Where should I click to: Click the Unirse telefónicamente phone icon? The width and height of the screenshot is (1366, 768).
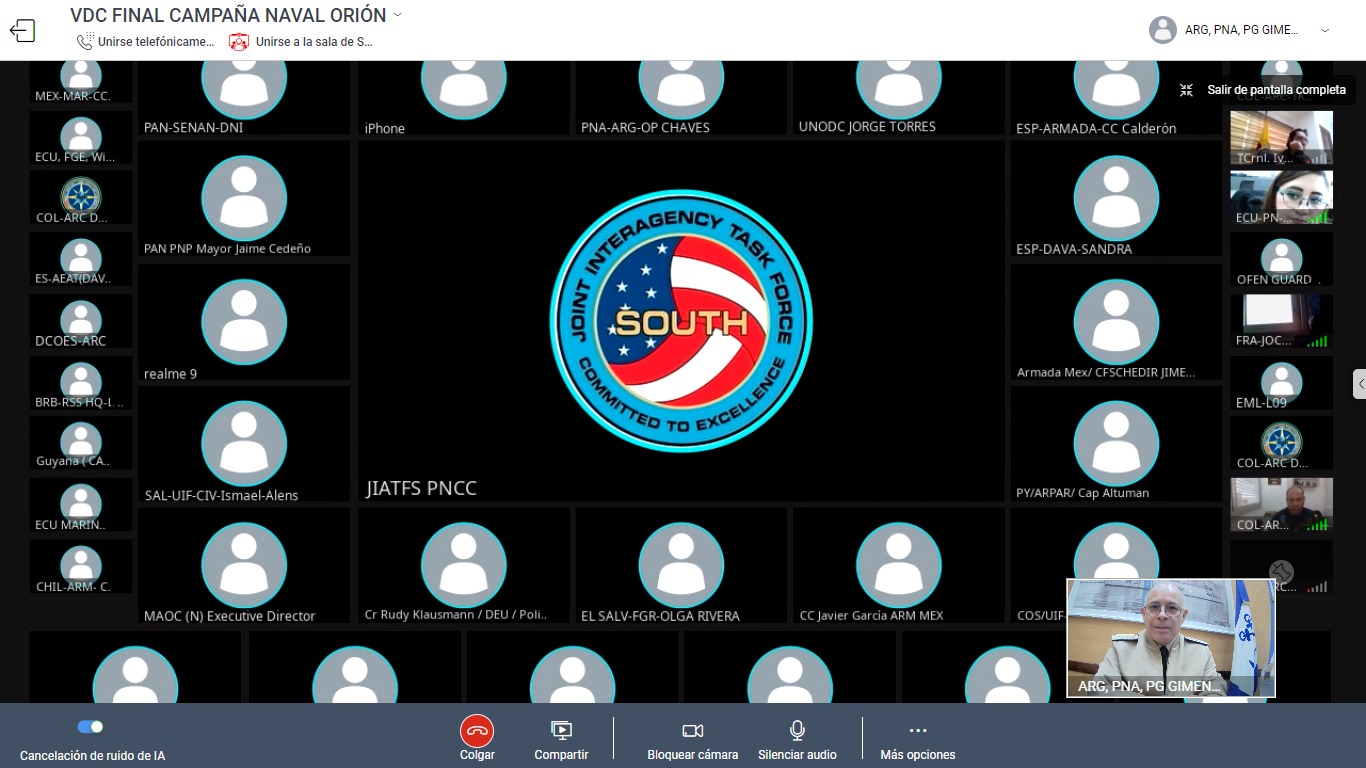[85, 42]
